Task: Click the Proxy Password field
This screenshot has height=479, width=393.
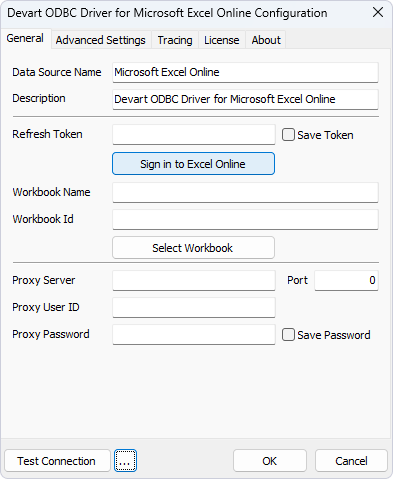Action: (194, 334)
